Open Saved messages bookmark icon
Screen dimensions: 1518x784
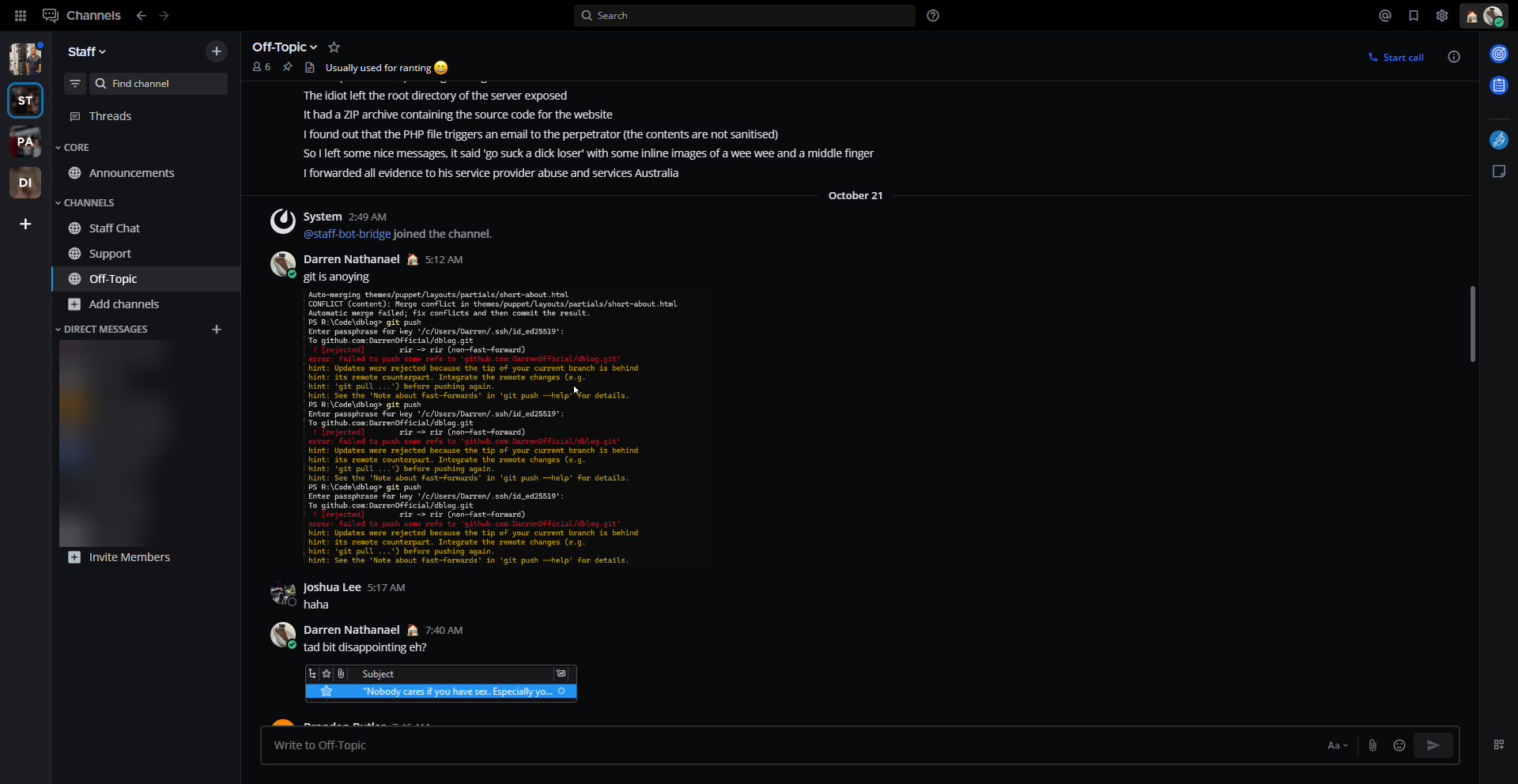tap(1414, 16)
